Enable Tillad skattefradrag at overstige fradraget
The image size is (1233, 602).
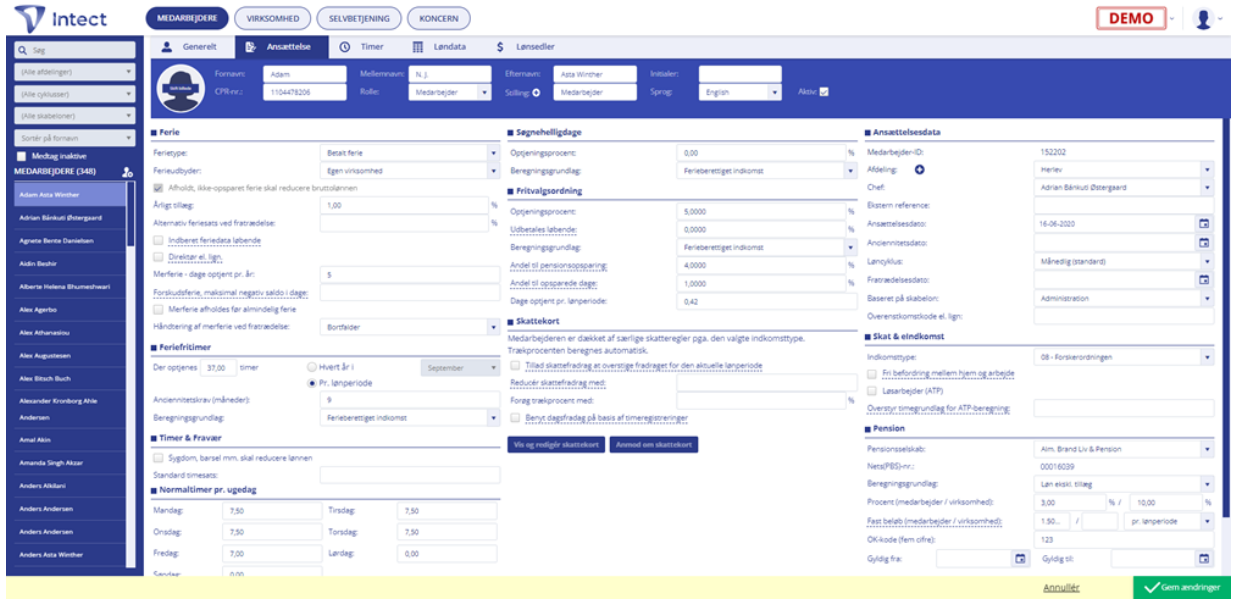515,366
